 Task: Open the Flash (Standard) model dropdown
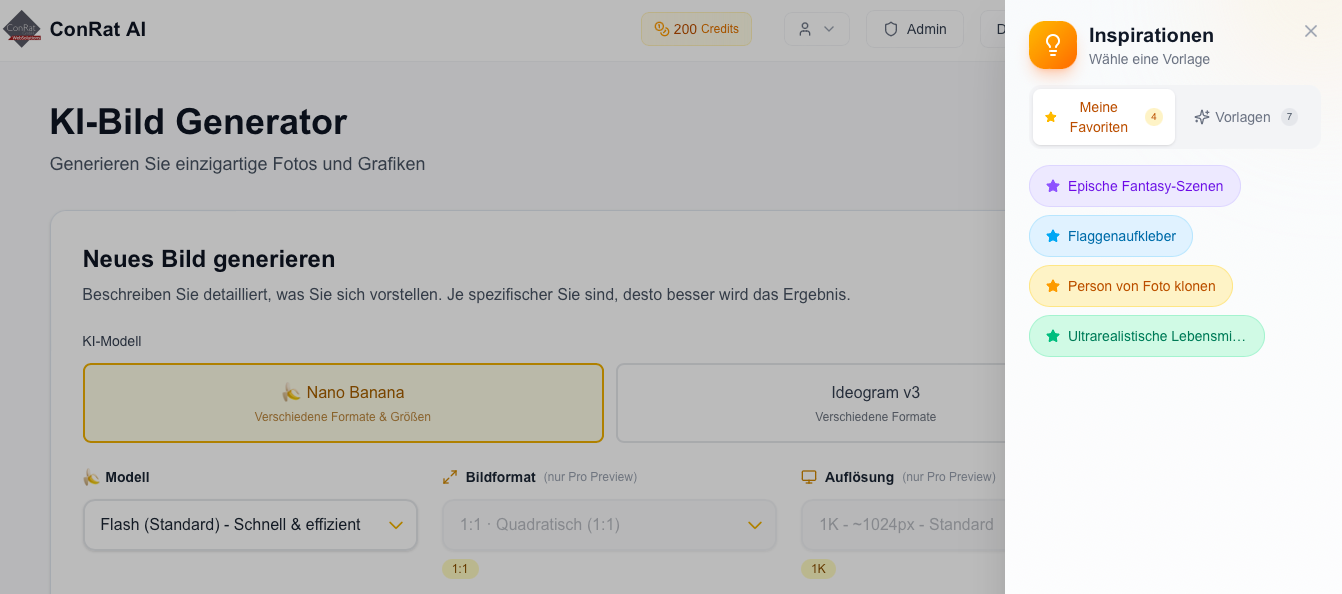point(250,525)
